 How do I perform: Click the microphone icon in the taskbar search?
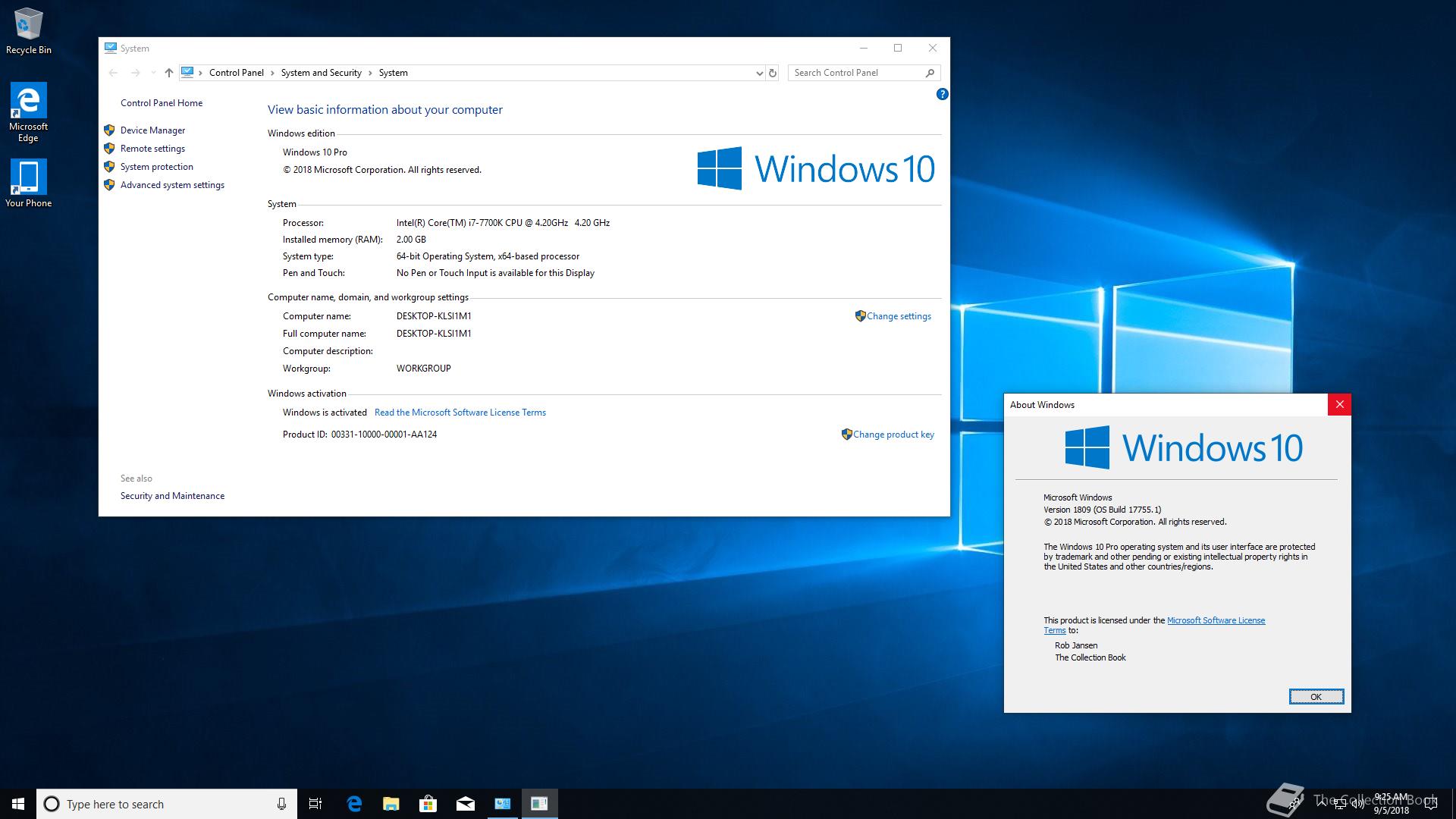pyautogui.click(x=281, y=804)
